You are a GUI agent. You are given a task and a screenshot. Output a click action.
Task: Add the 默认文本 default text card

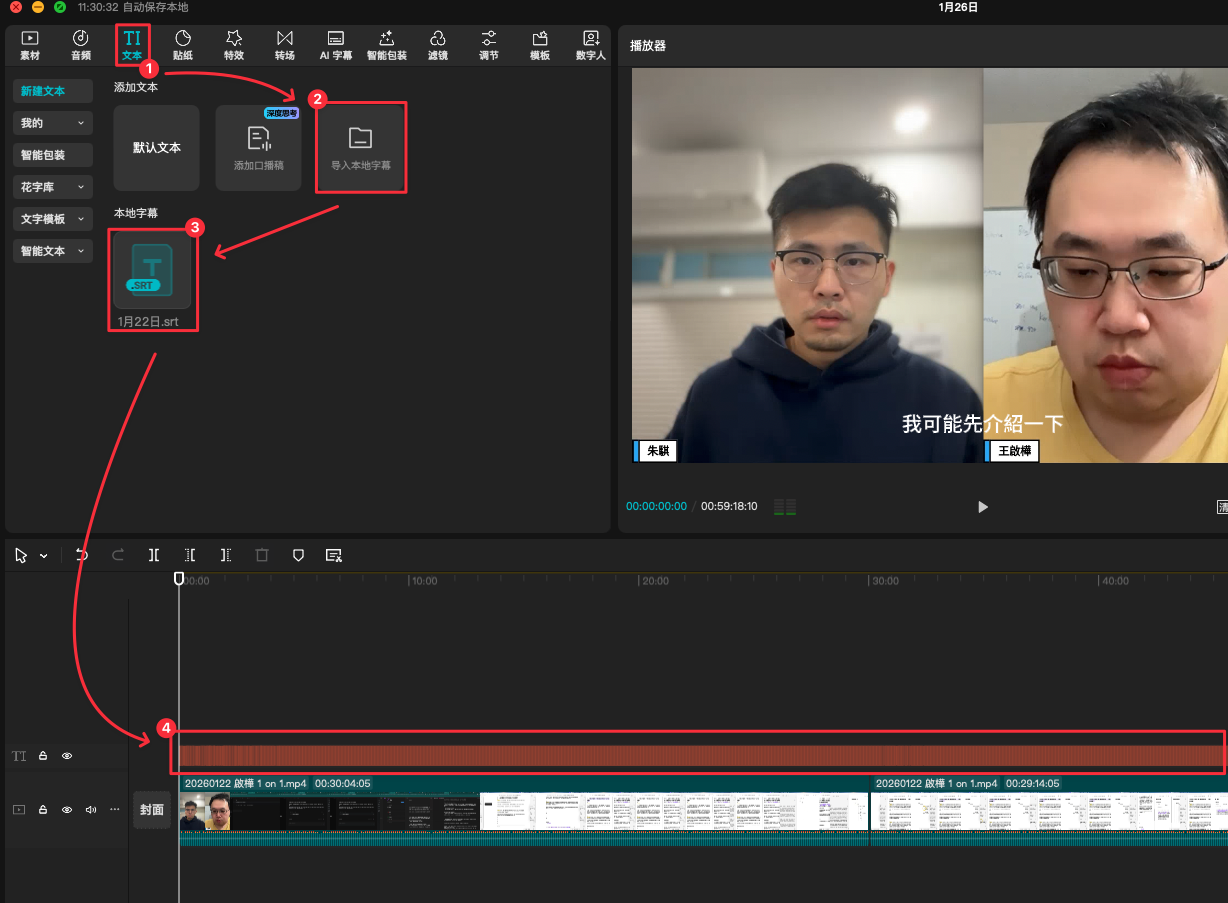(157, 148)
